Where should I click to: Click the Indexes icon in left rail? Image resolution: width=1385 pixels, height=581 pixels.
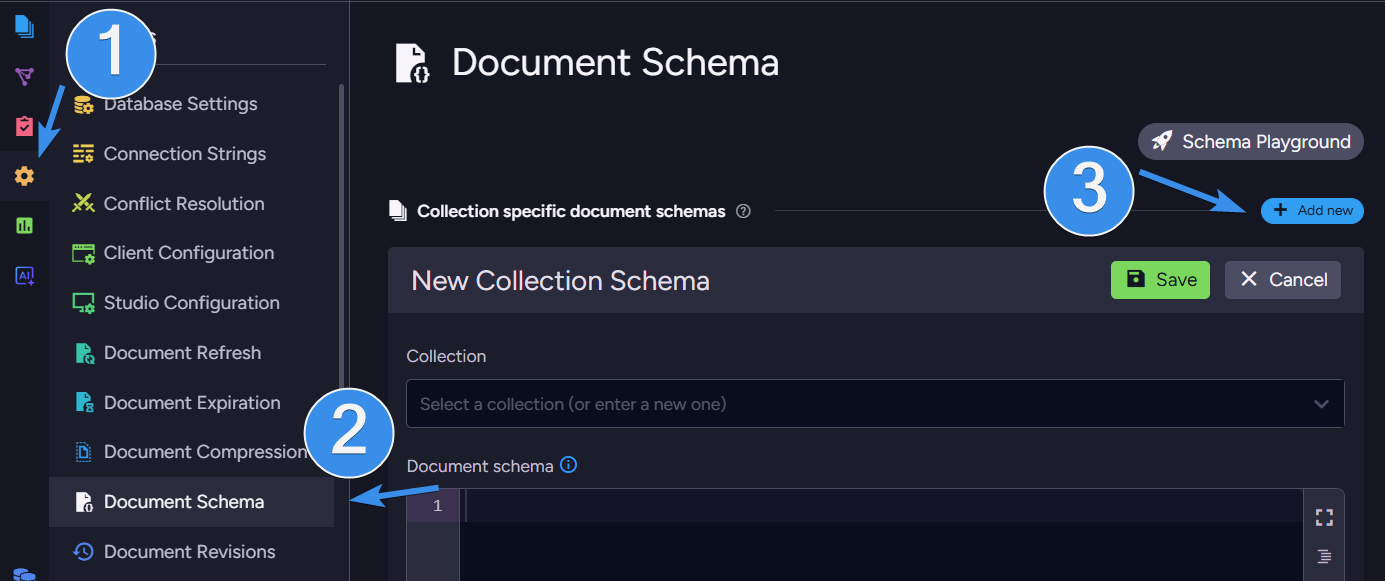24,77
